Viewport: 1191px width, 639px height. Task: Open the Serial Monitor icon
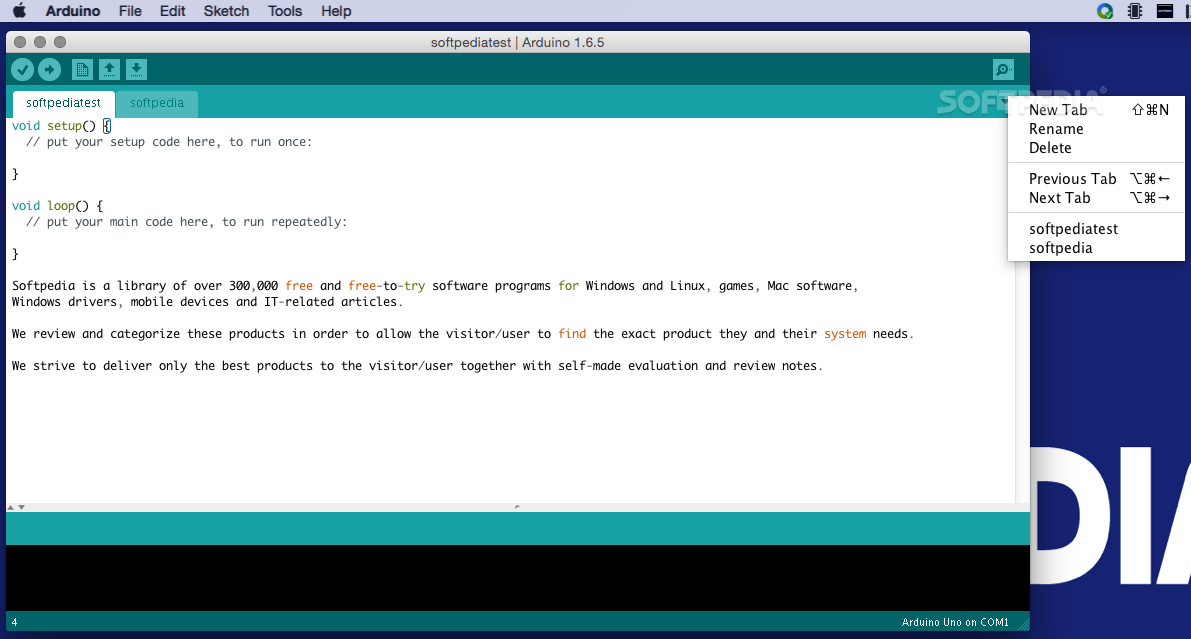[1002, 69]
